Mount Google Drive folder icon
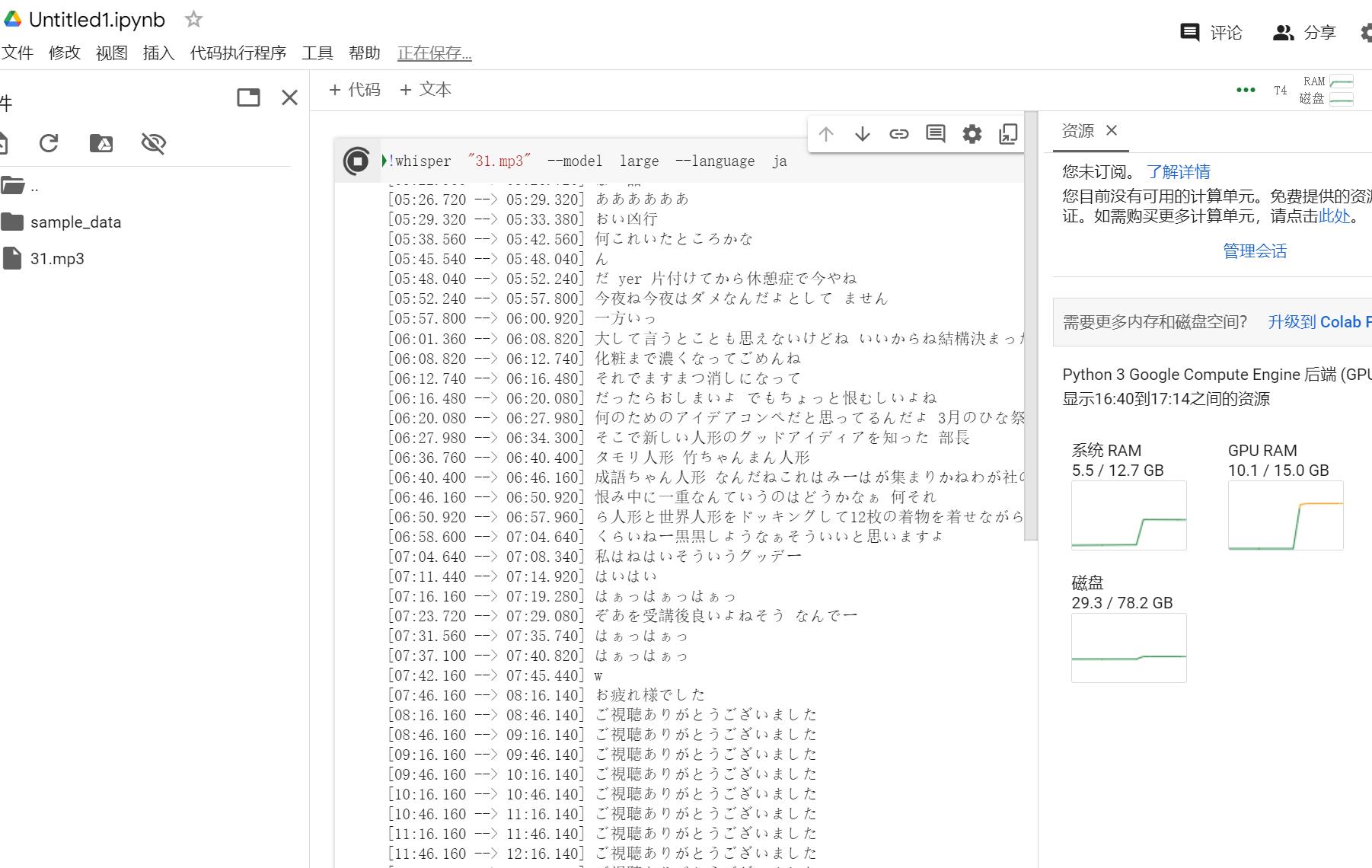This screenshot has width=1372, height=868. point(101,143)
